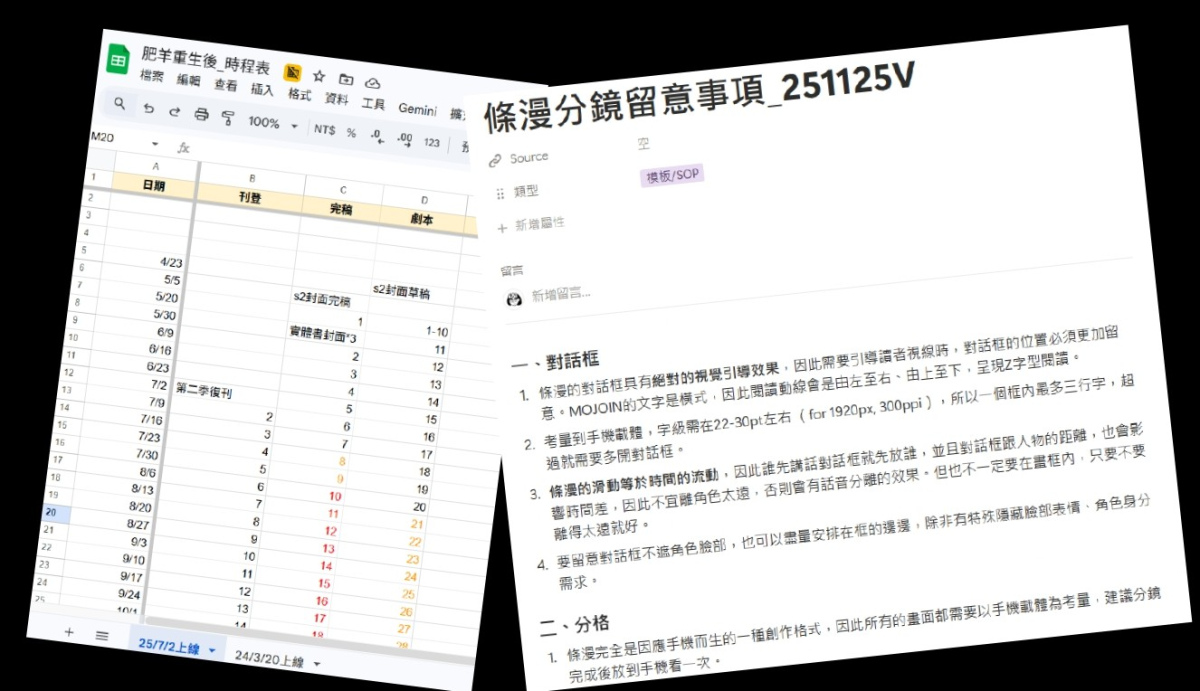Open the all sheets list icon
1200x691 pixels.
point(101,635)
